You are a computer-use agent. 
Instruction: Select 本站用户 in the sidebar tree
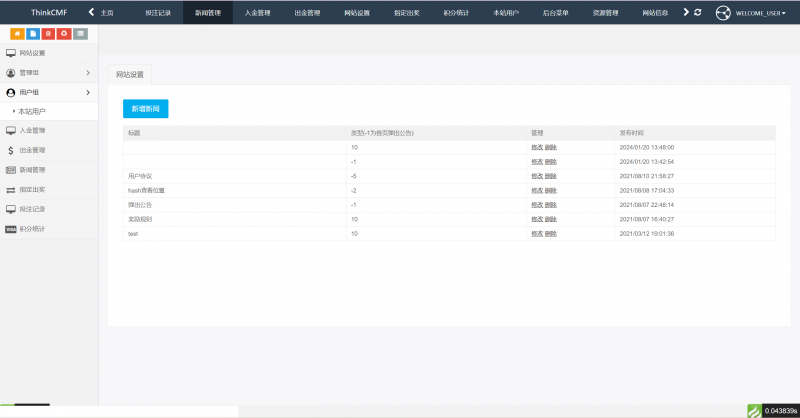(32, 111)
